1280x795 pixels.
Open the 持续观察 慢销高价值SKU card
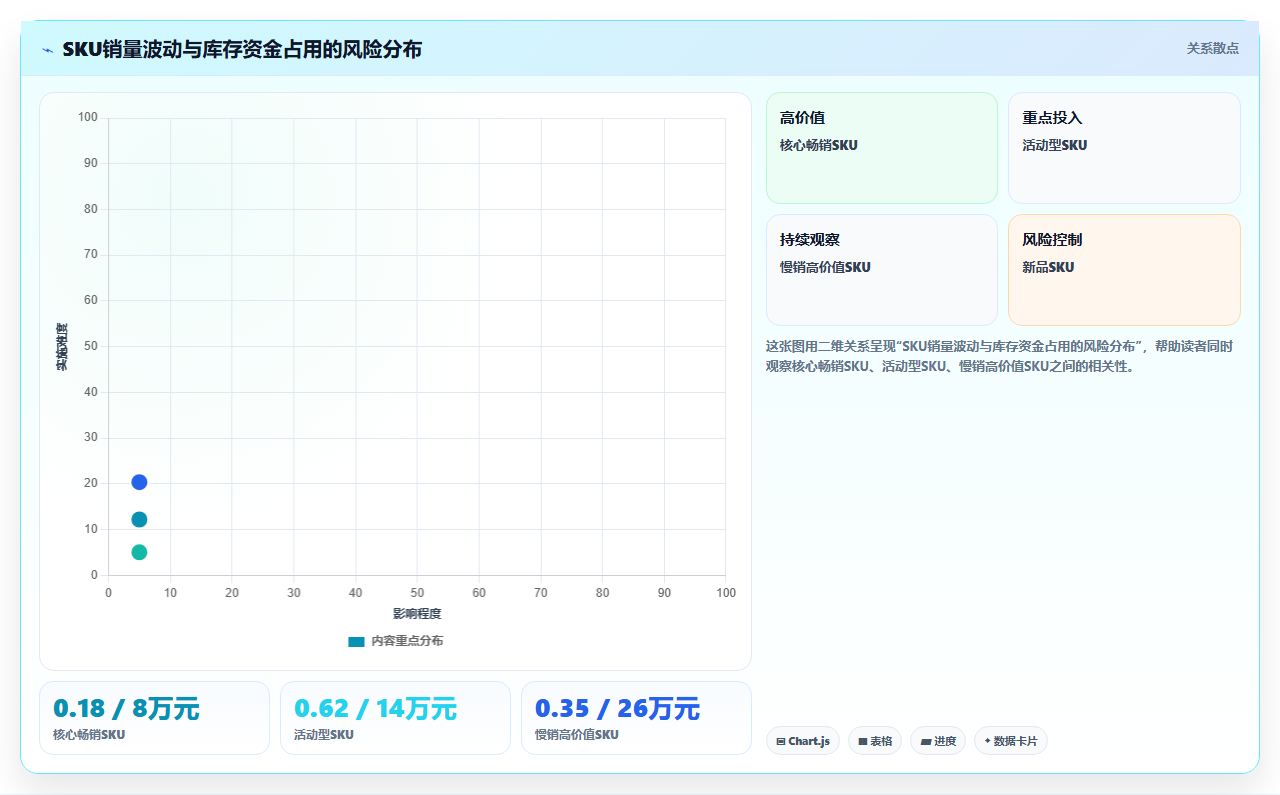pos(882,270)
